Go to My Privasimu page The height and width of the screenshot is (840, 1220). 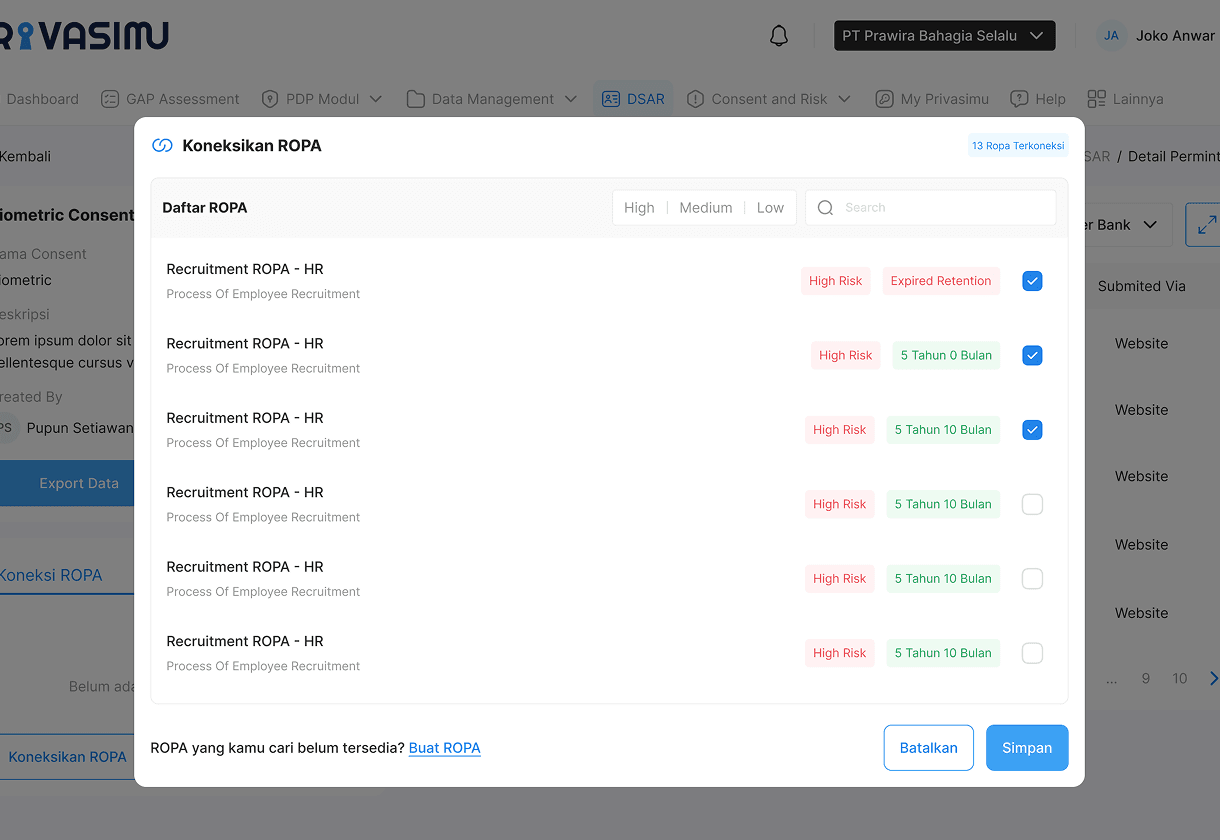coord(932,99)
